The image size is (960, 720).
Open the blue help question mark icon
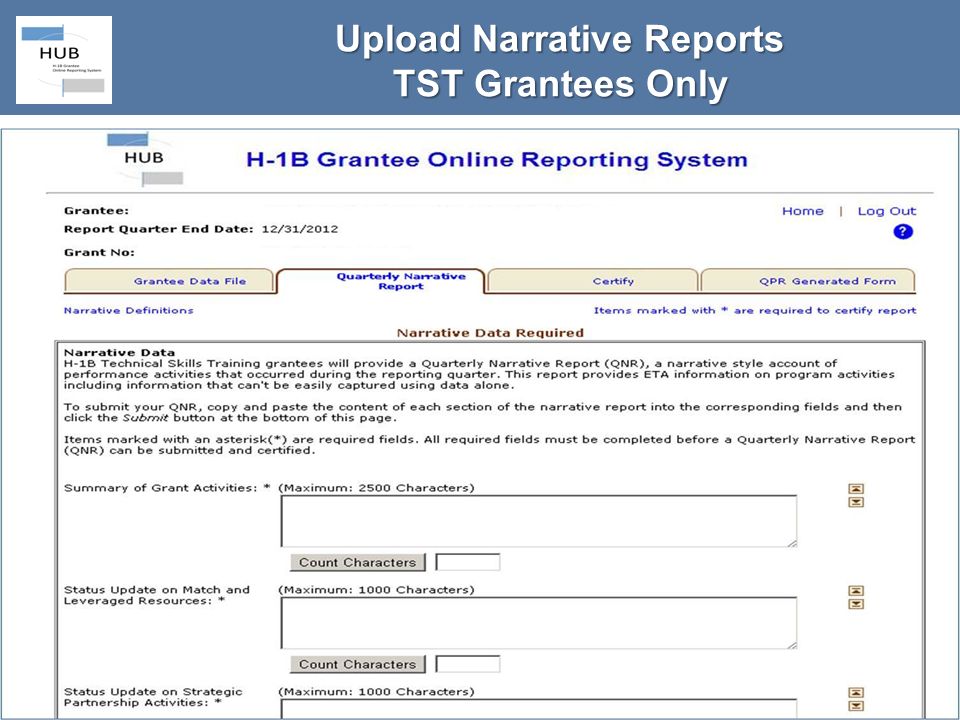click(x=902, y=231)
